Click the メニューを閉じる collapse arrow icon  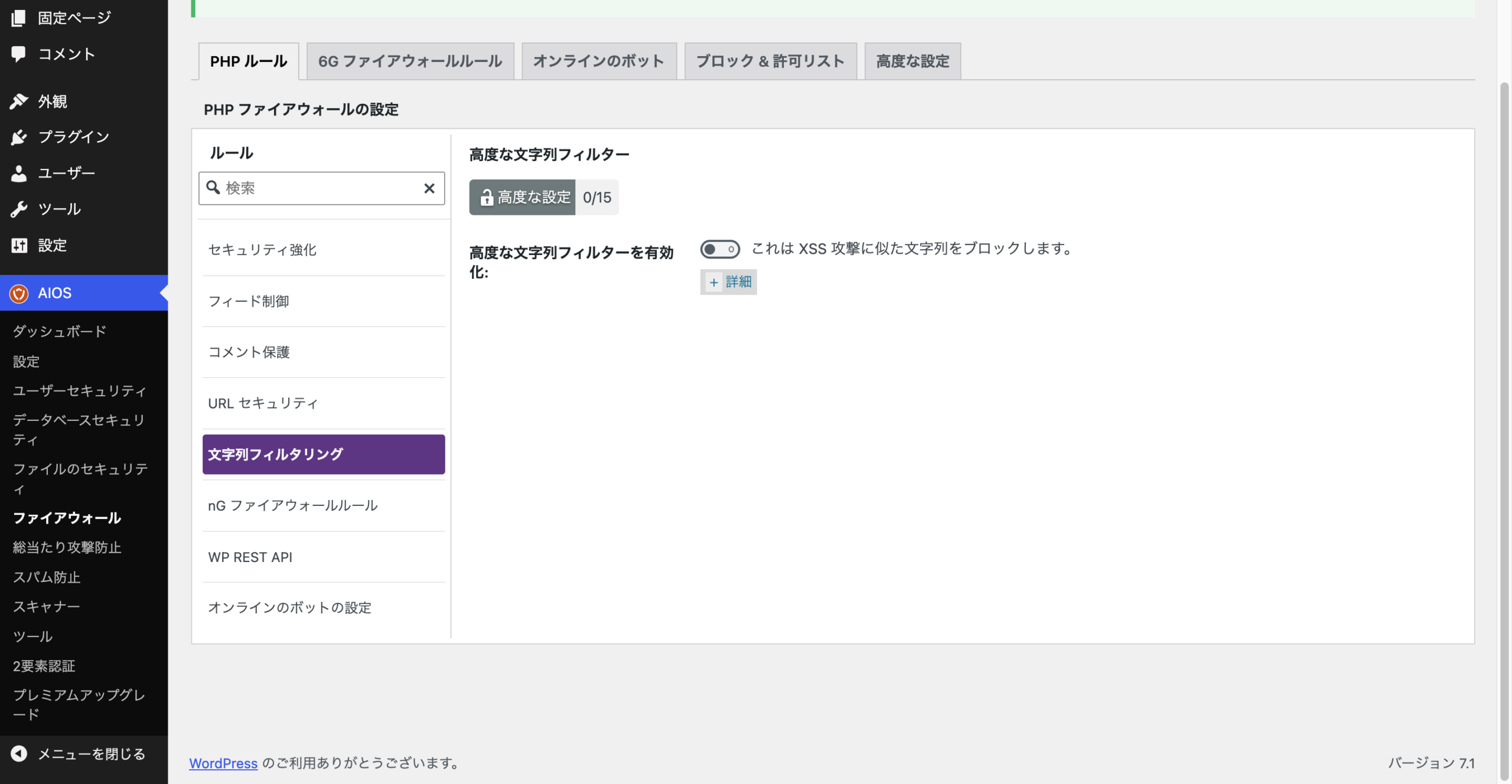tap(18, 754)
